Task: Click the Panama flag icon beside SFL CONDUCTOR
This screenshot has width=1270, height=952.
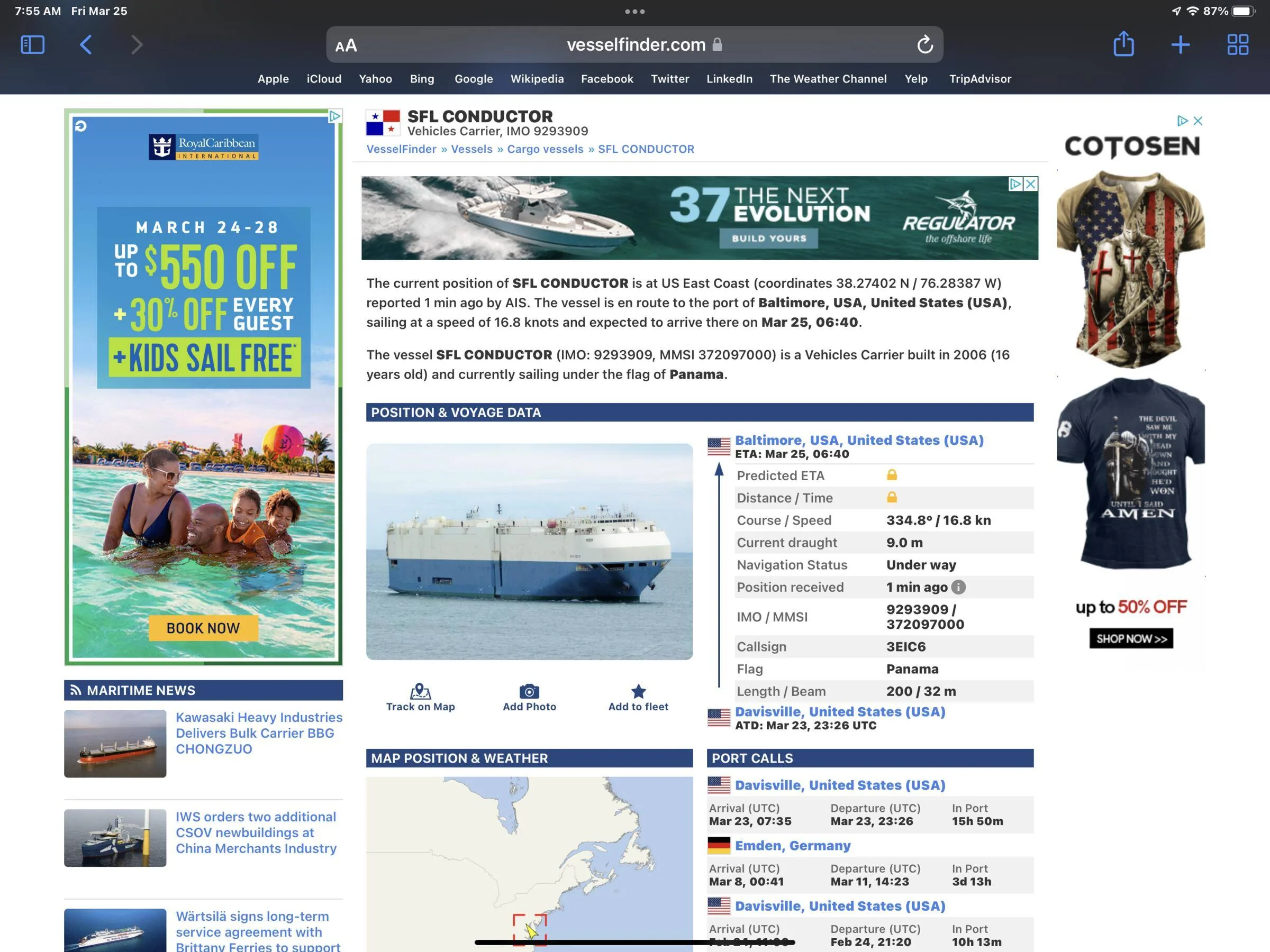Action: (x=383, y=123)
